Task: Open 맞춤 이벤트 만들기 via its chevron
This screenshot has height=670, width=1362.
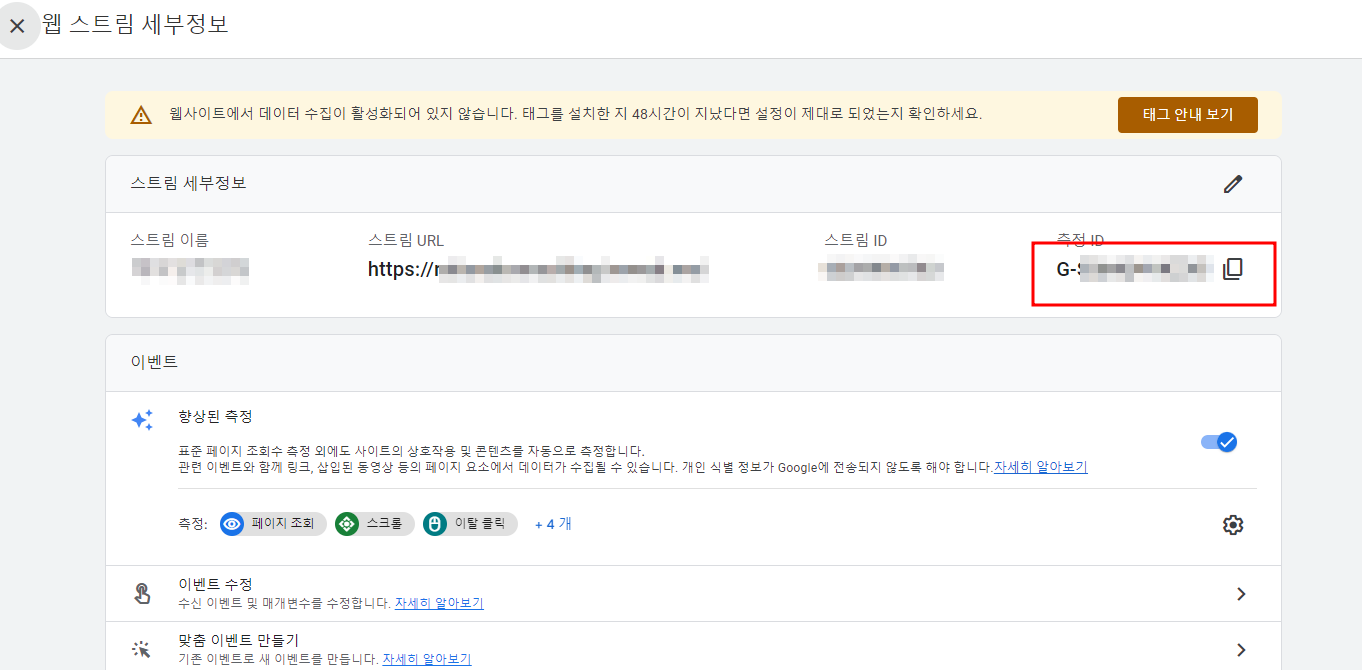Action: tap(1241, 649)
